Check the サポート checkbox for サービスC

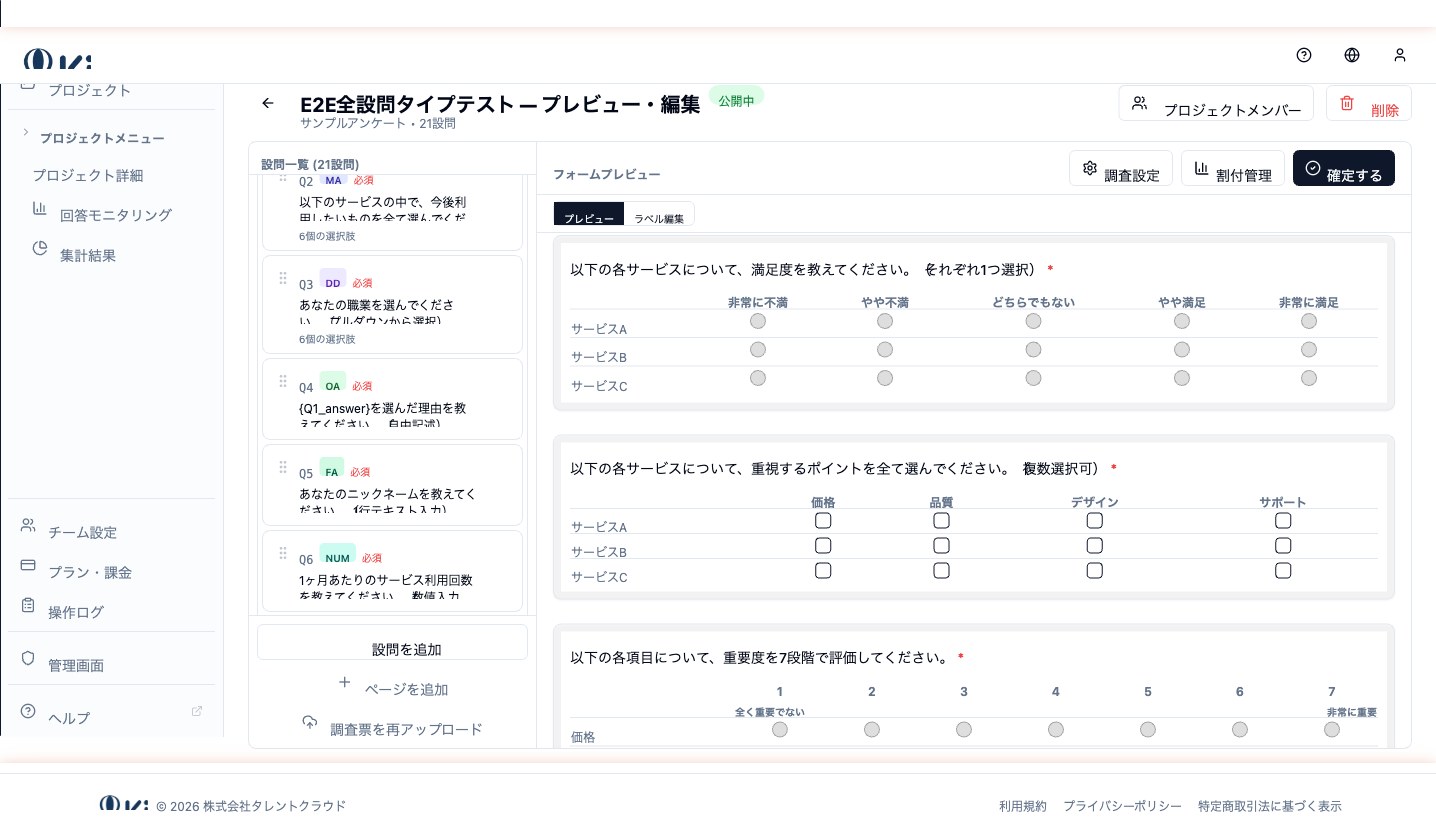pyautogui.click(x=1283, y=571)
